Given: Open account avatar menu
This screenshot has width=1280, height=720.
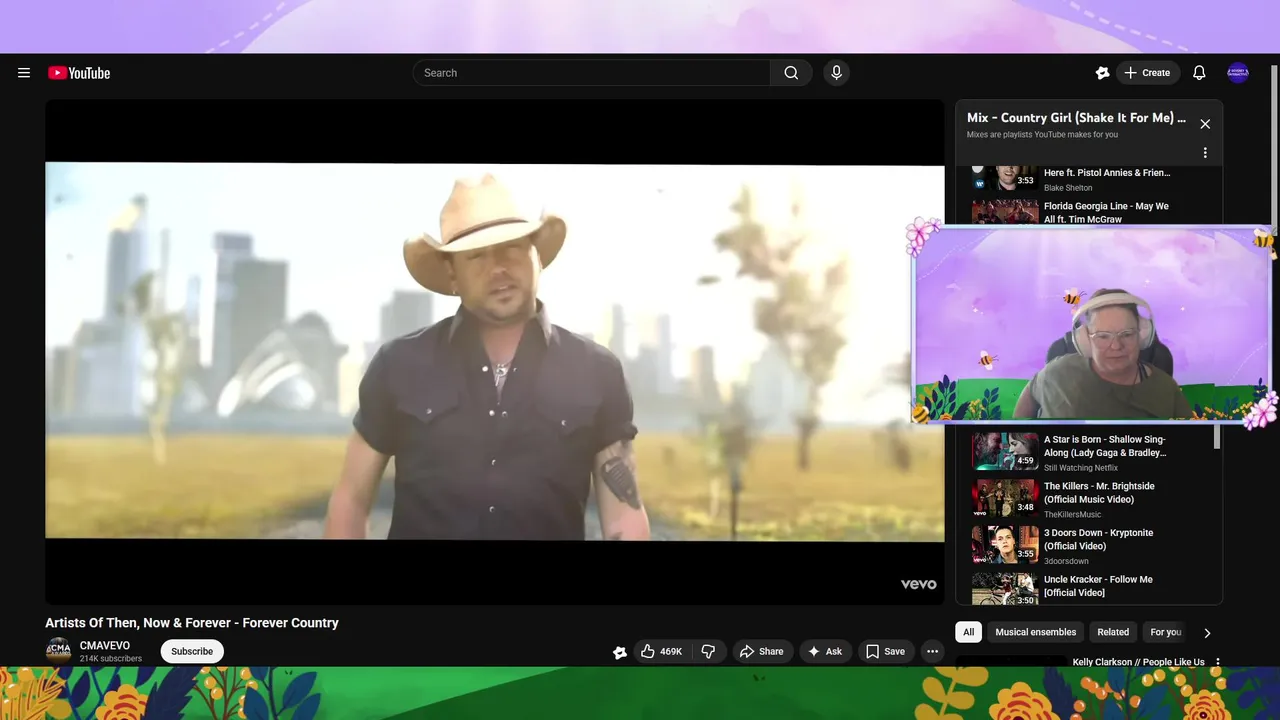Looking at the screenshot, I should [1238, 73].
